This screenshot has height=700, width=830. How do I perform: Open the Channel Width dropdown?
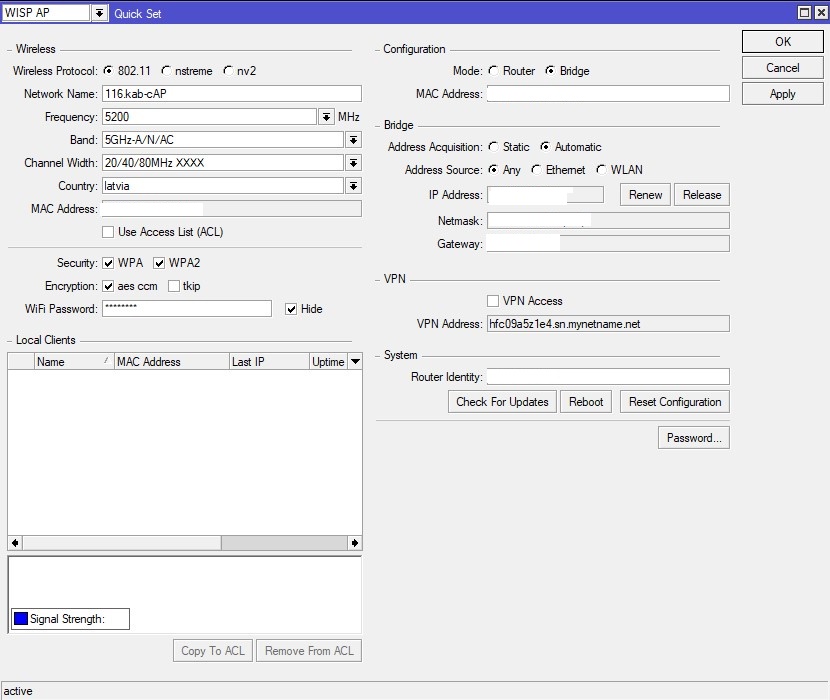pos(352,162)
